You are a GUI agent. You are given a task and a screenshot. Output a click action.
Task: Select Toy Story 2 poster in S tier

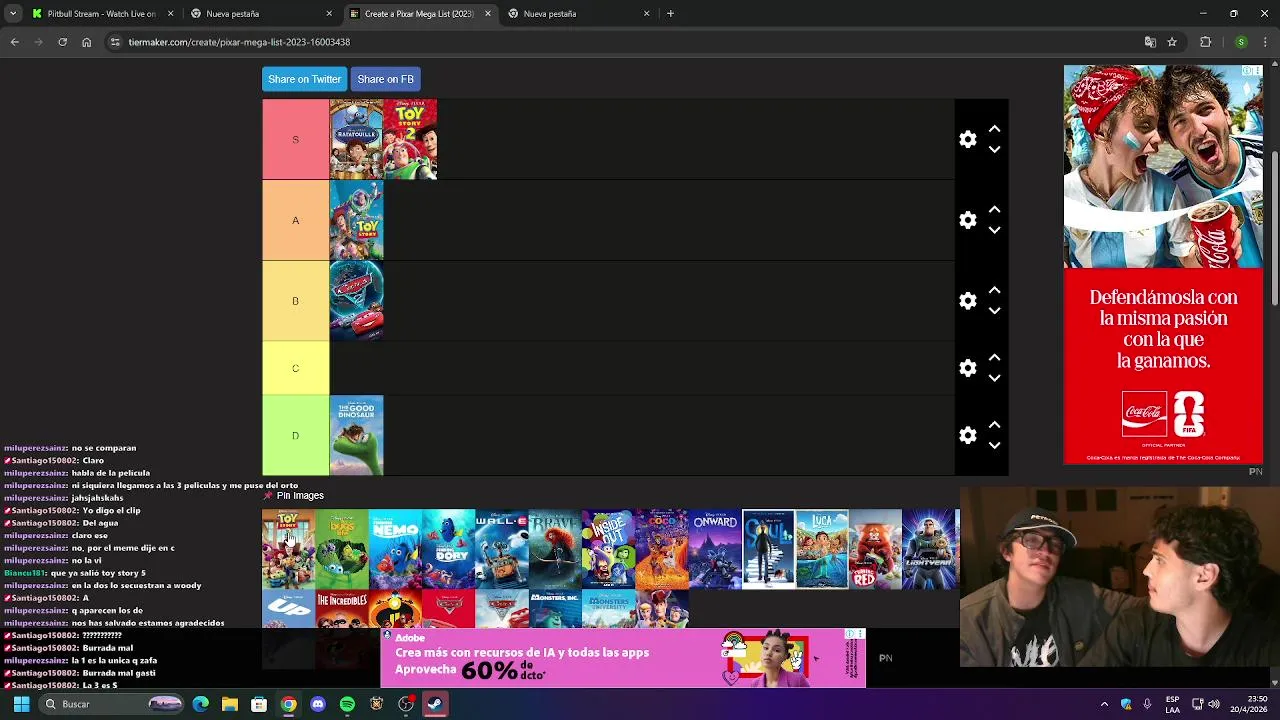(410, 139)
